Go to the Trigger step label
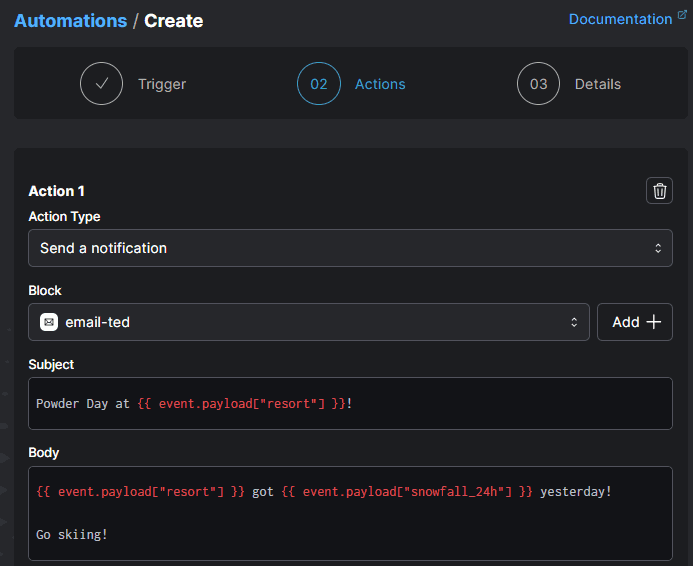Viewport: 693px width, 566px height. pos(162,84)
